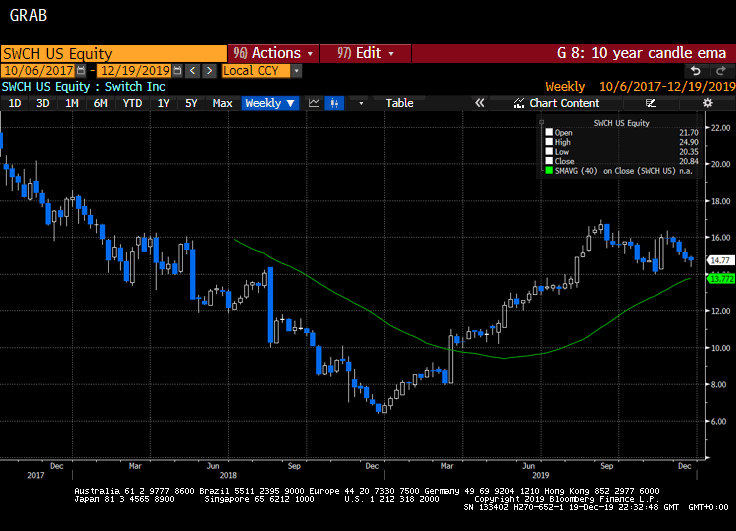This screenshot has width=736, height=531.
Task: Select the candlestick chart type icon
Action: pos(335,103)
